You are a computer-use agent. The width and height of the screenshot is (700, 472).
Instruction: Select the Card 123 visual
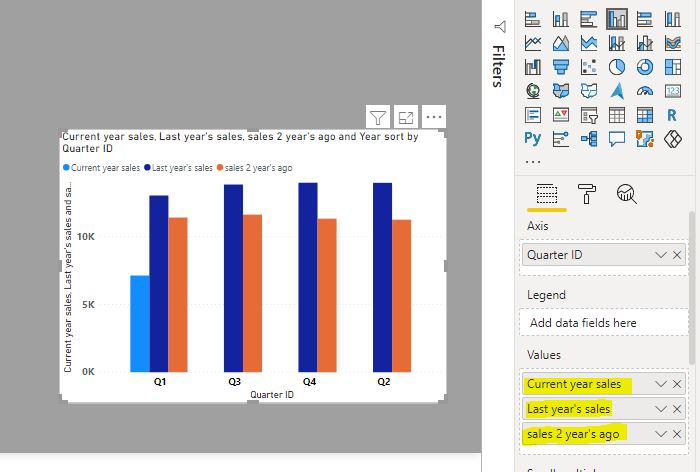click(x=673, y=91)
